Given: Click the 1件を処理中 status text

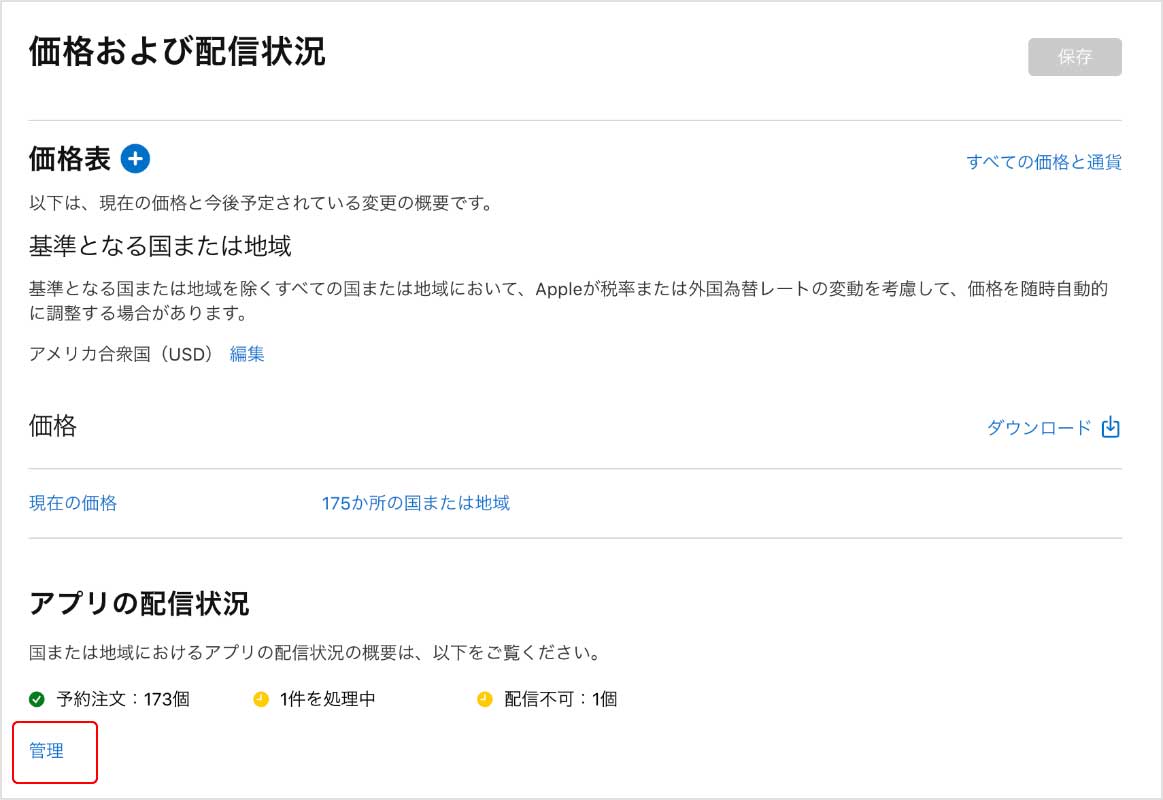Looking at the screenshot, I should point(328,699).
